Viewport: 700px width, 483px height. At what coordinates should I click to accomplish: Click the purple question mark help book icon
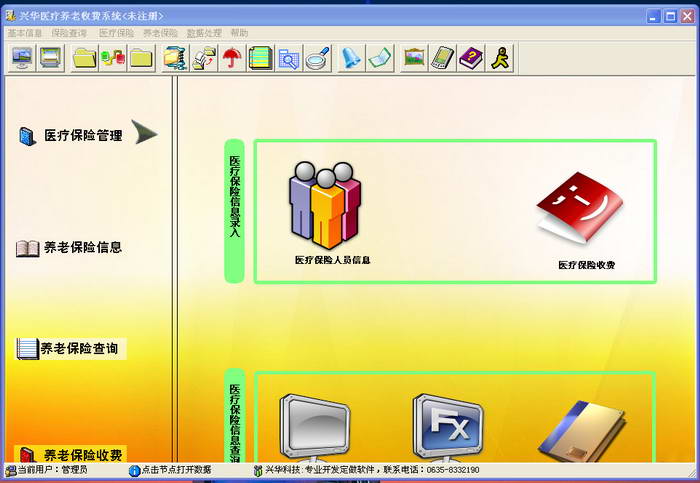click(x=470, y=58)
